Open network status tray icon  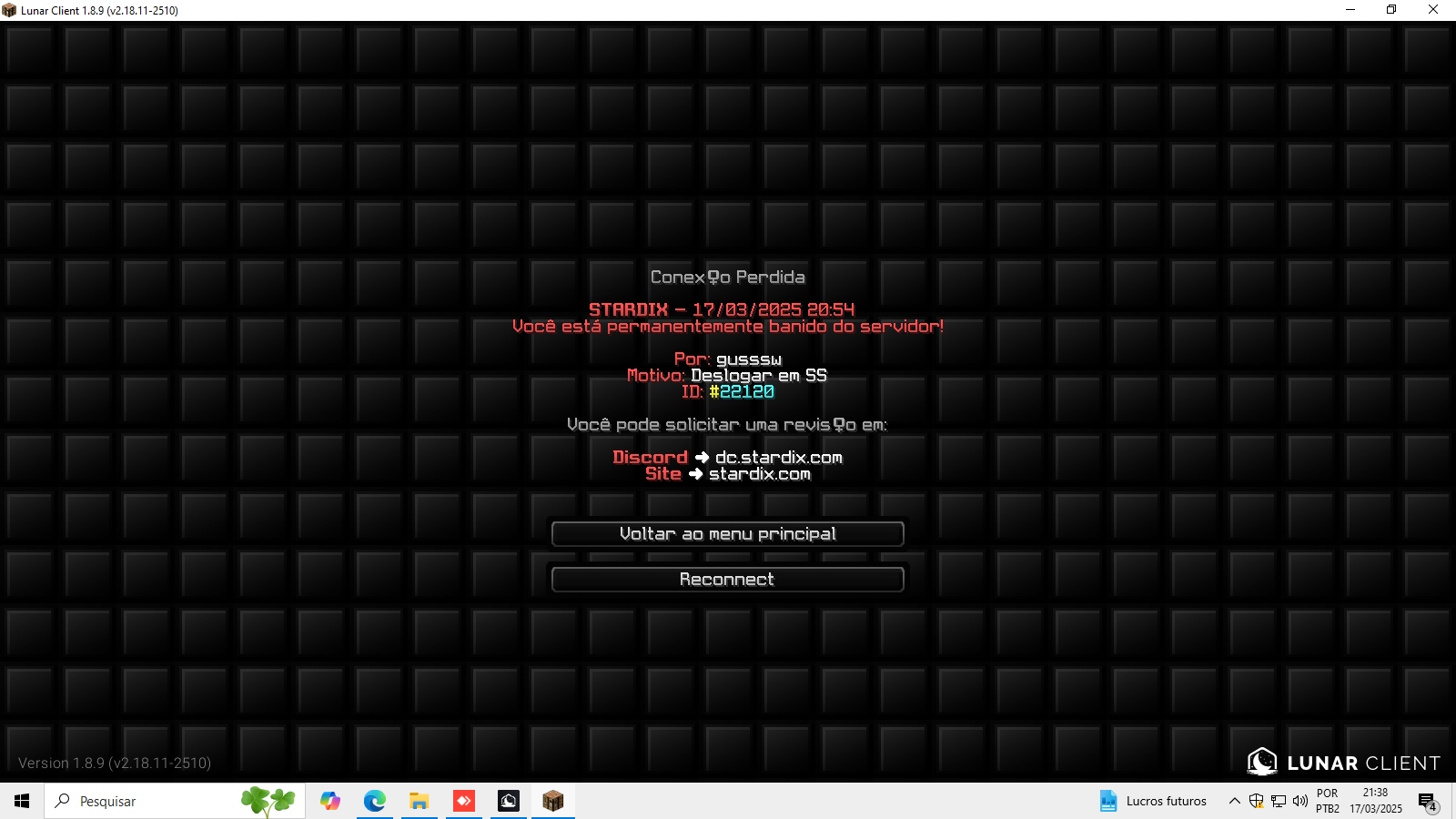click(x=1279, y=801)
